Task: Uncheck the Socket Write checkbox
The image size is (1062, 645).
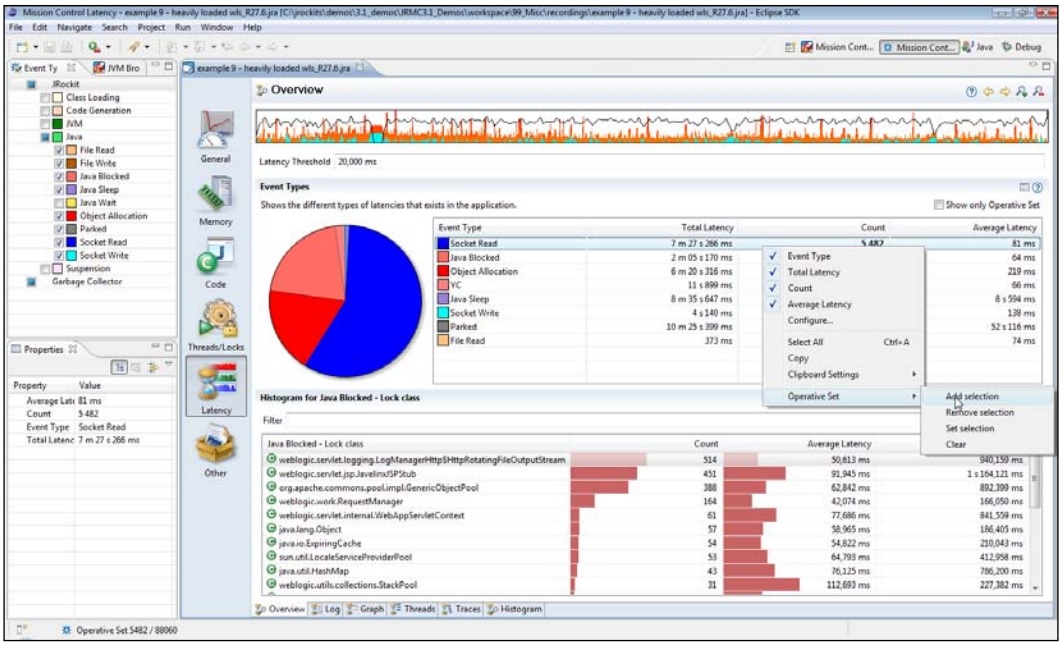Action: pos(60,256)
